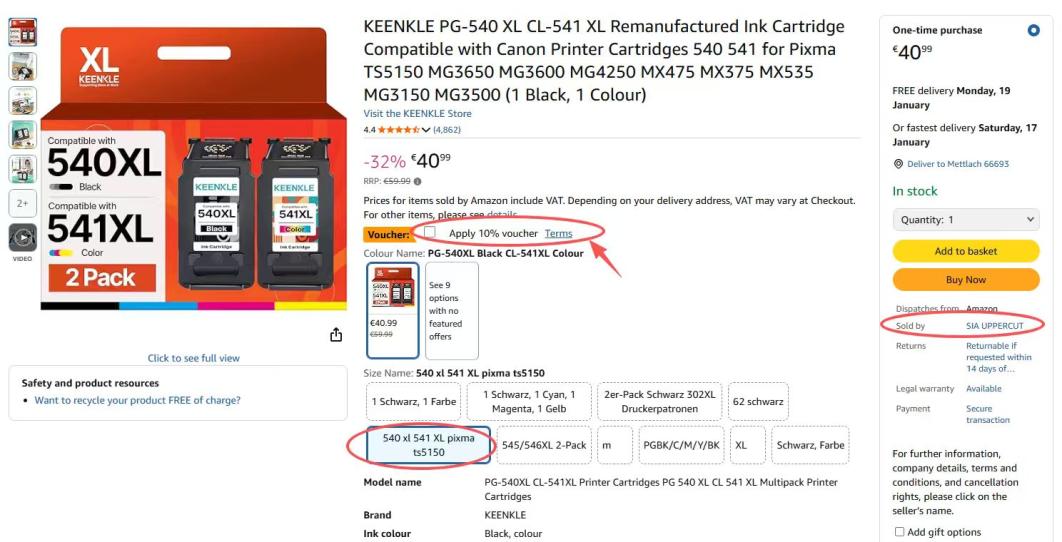Tick the Apply 10% voucher checkbox
Viewport: 1062px width, 542px height.
[429, 232]
